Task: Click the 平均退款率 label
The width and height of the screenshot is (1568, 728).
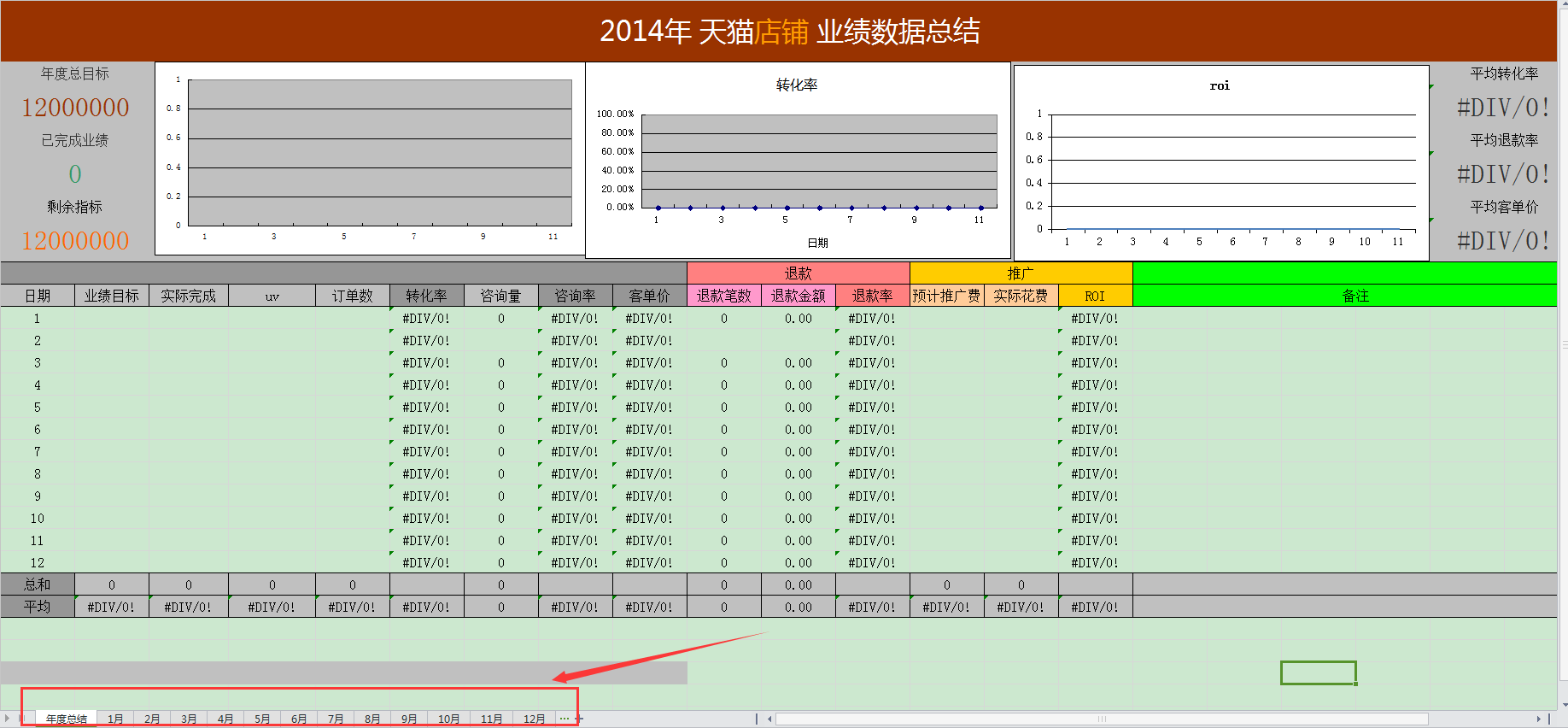Action: click(x=1504, y=140)
